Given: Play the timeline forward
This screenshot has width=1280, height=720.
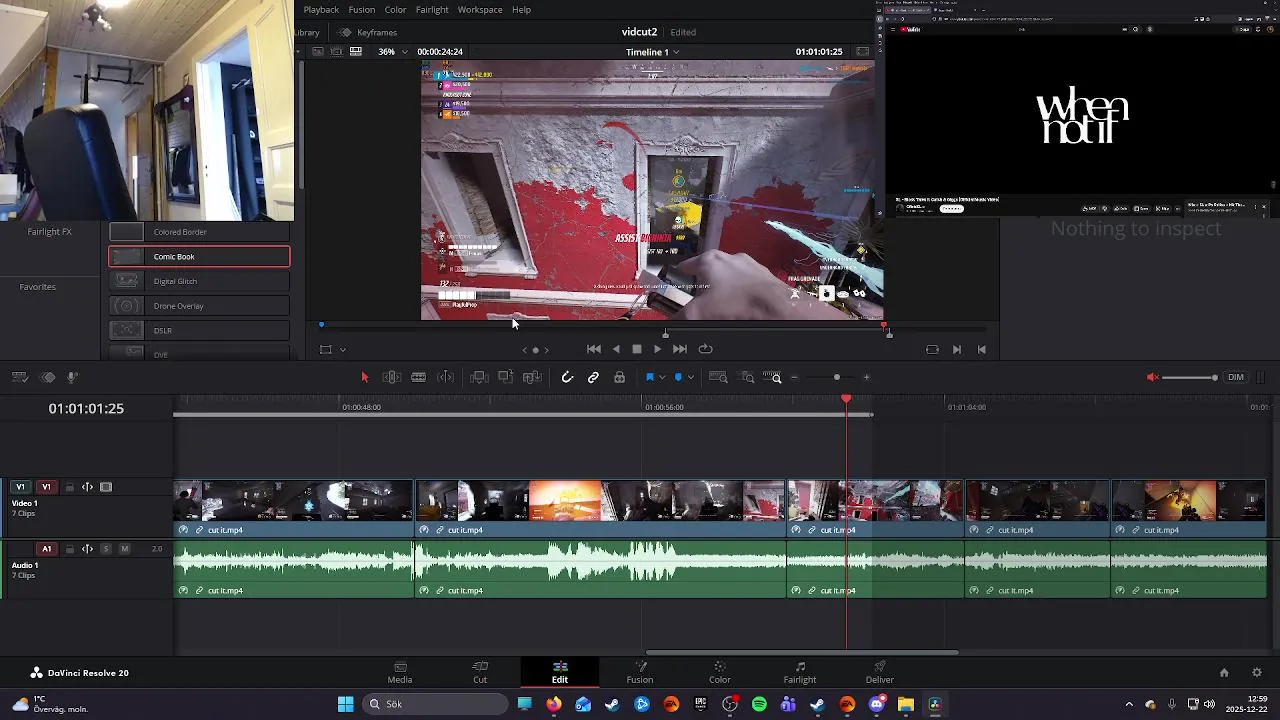Looking at the screenshot, I should pyautogui.click(x=657, y=349).
